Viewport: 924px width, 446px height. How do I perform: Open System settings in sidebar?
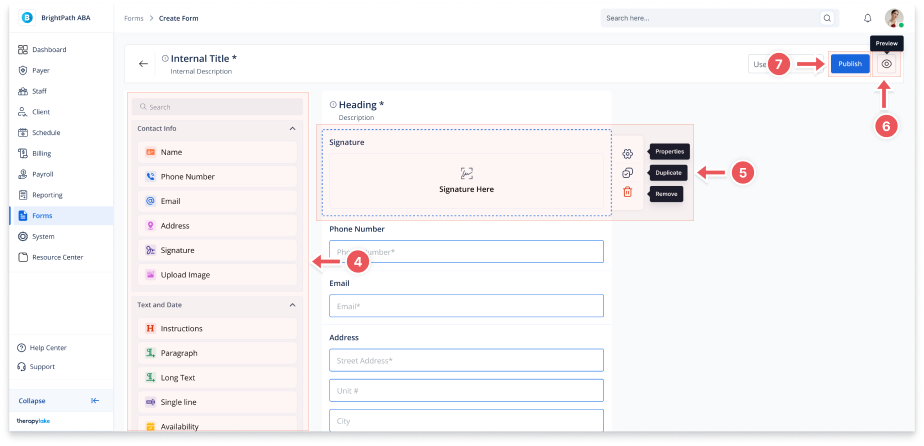click(61, 236)
